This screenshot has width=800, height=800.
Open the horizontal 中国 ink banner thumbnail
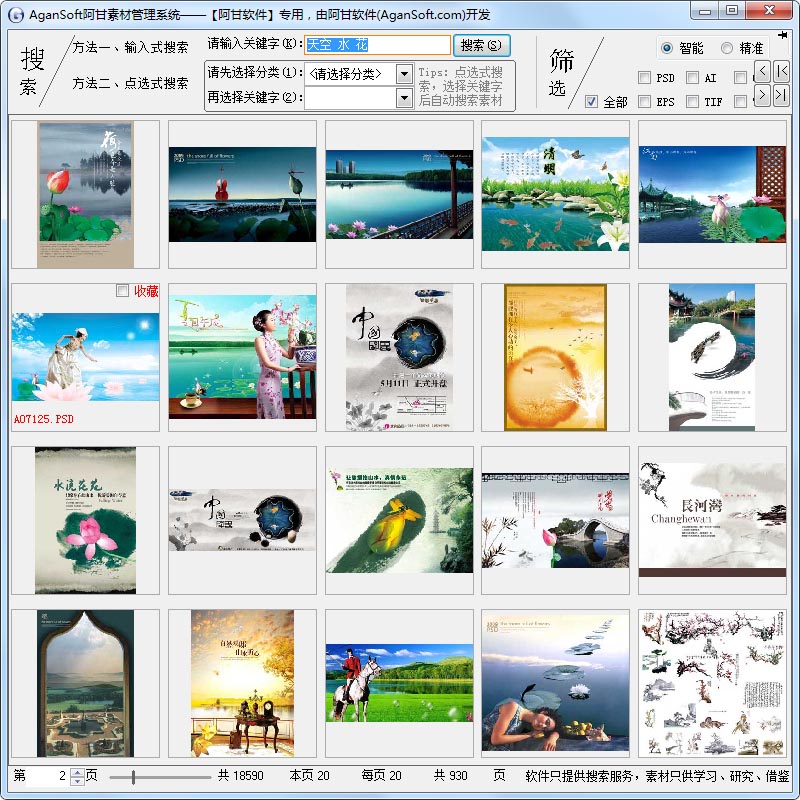pyautogui.click(x=242, y=520)
